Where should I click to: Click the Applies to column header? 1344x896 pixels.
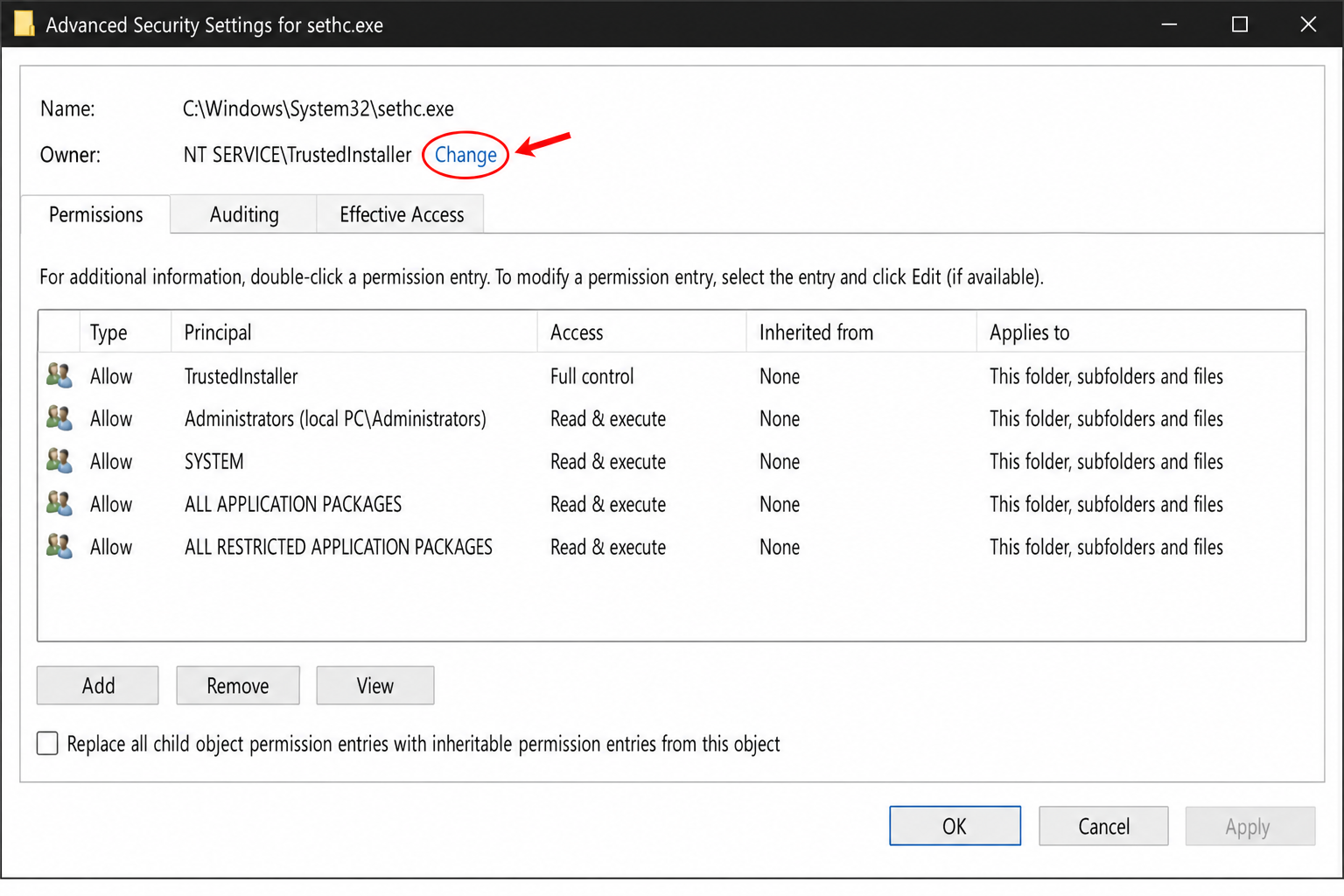pos(1140,332)
